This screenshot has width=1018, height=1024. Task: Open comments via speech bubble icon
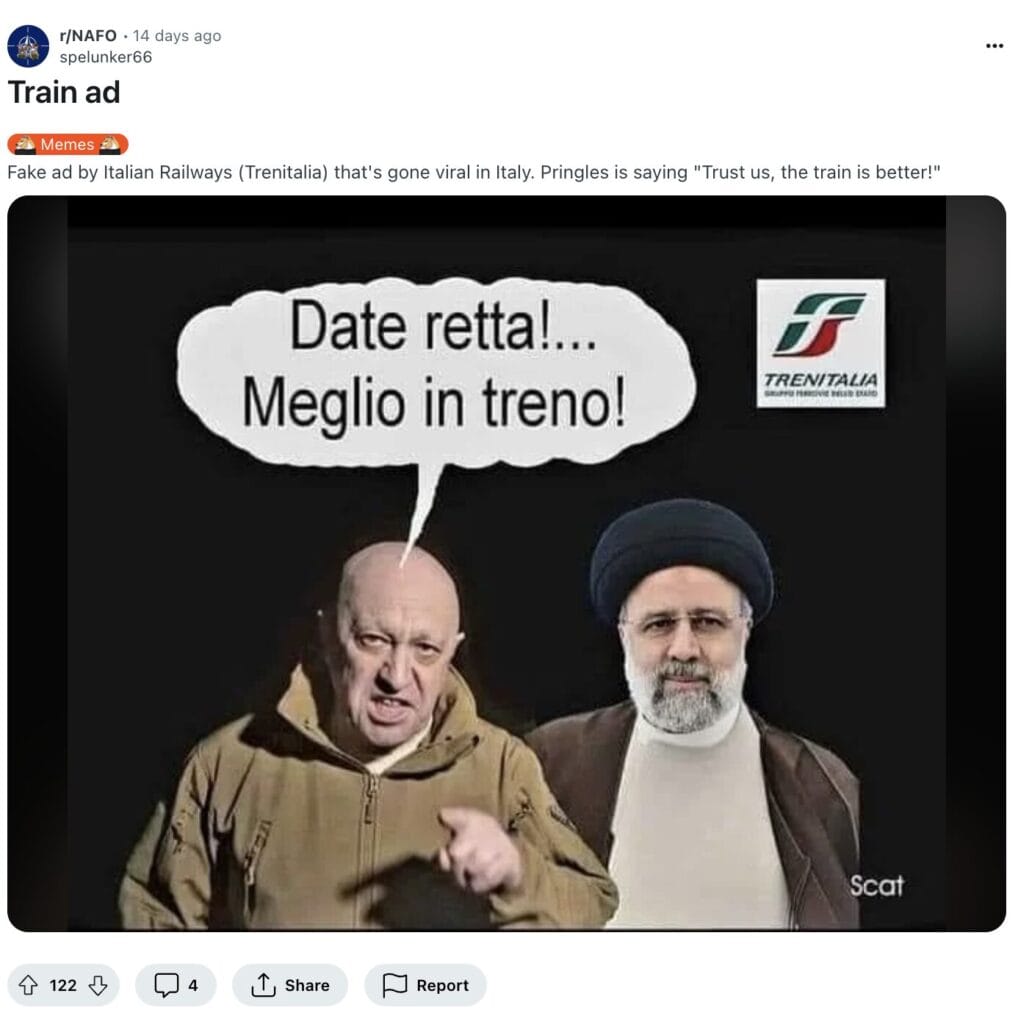point(166,985)
